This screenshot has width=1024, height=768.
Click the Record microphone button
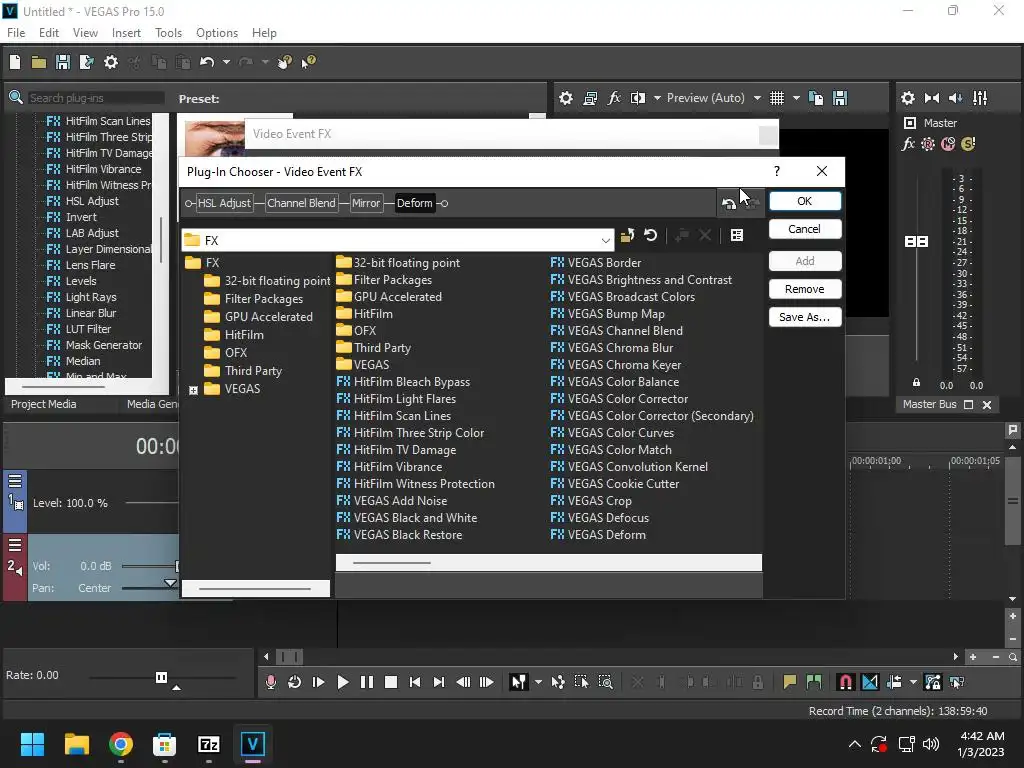270,682
